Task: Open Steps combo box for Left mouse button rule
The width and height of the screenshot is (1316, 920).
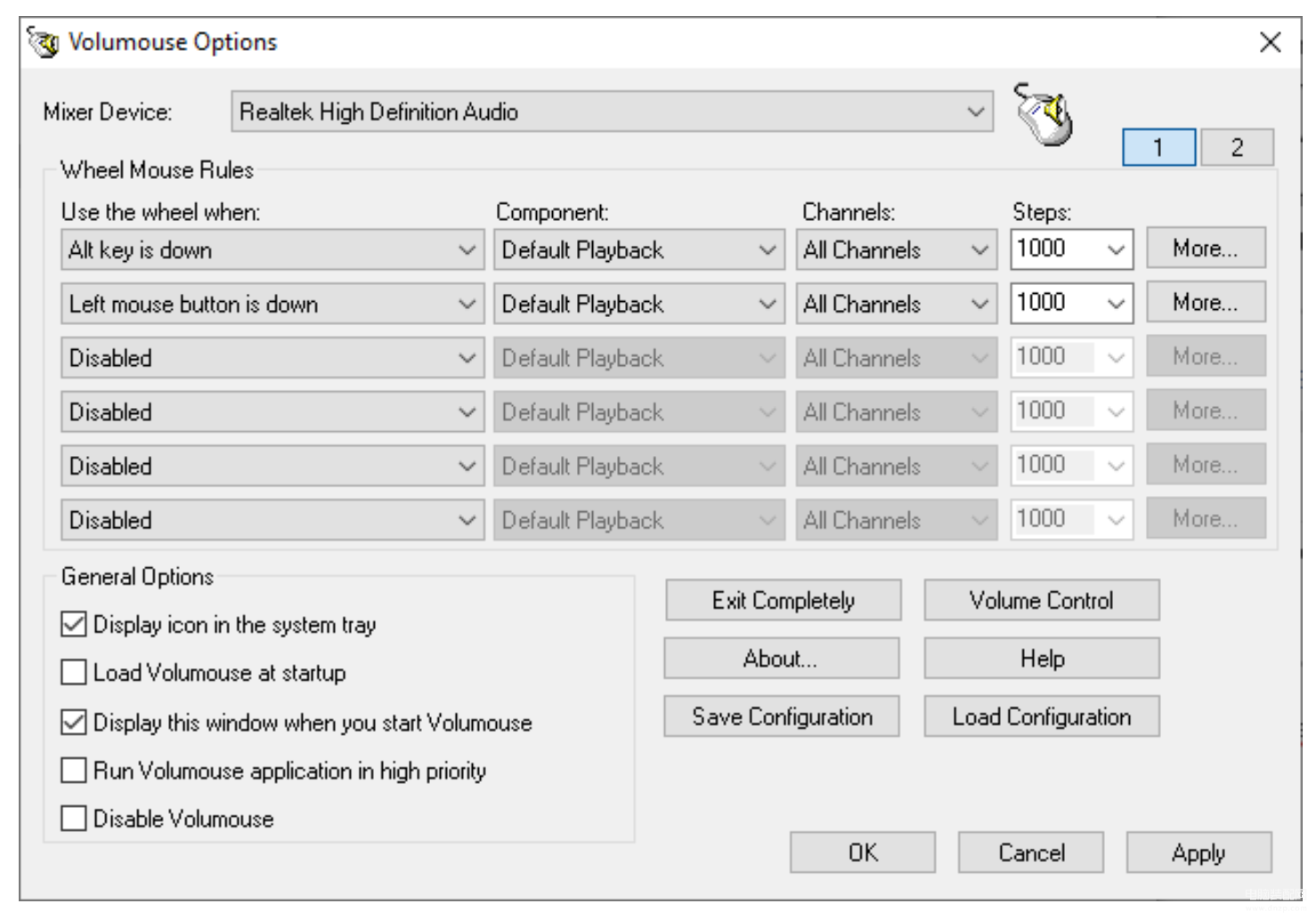Action: point(1072,303)
